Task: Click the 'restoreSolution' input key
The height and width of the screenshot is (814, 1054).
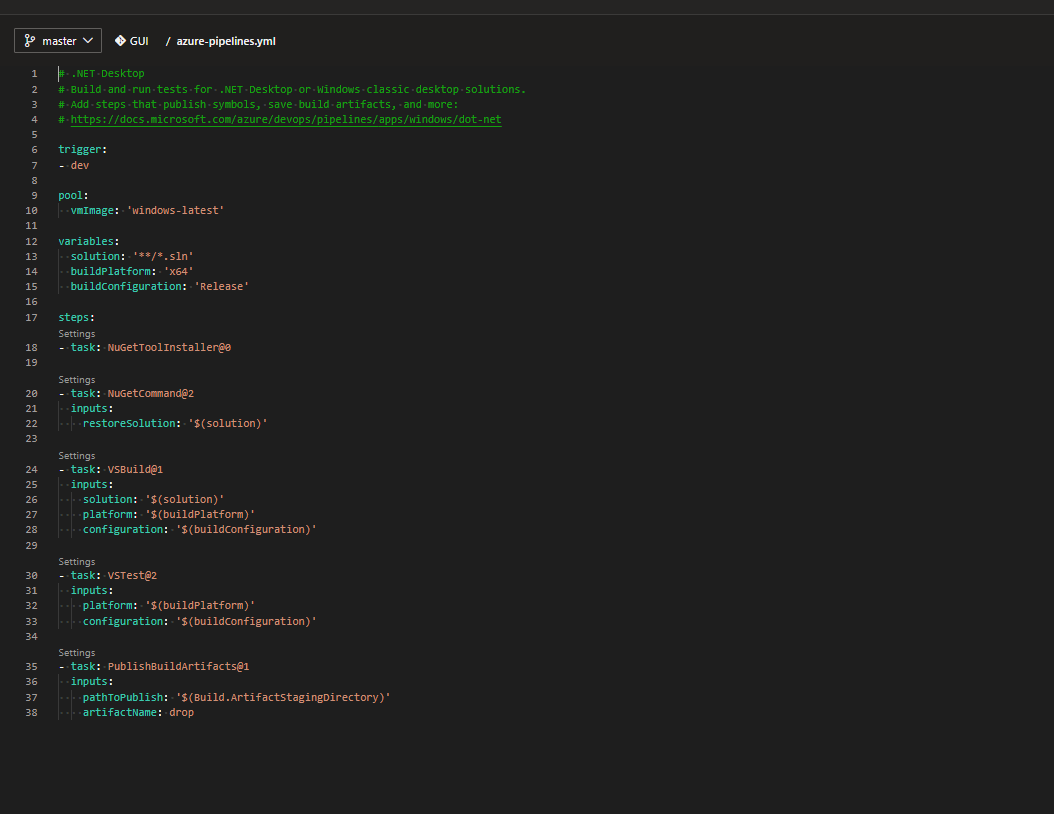Action: (x=129, y=423)
